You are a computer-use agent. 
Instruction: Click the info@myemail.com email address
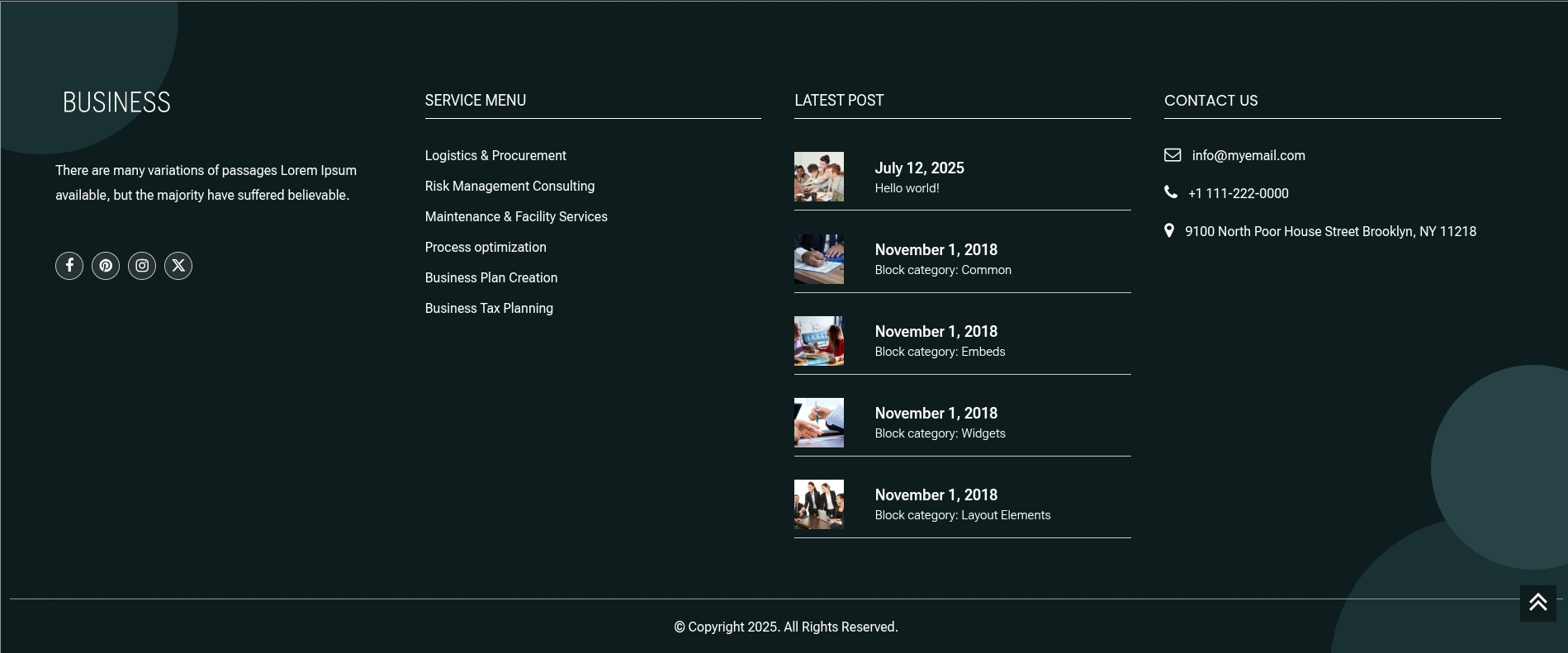click(1248, 155)
